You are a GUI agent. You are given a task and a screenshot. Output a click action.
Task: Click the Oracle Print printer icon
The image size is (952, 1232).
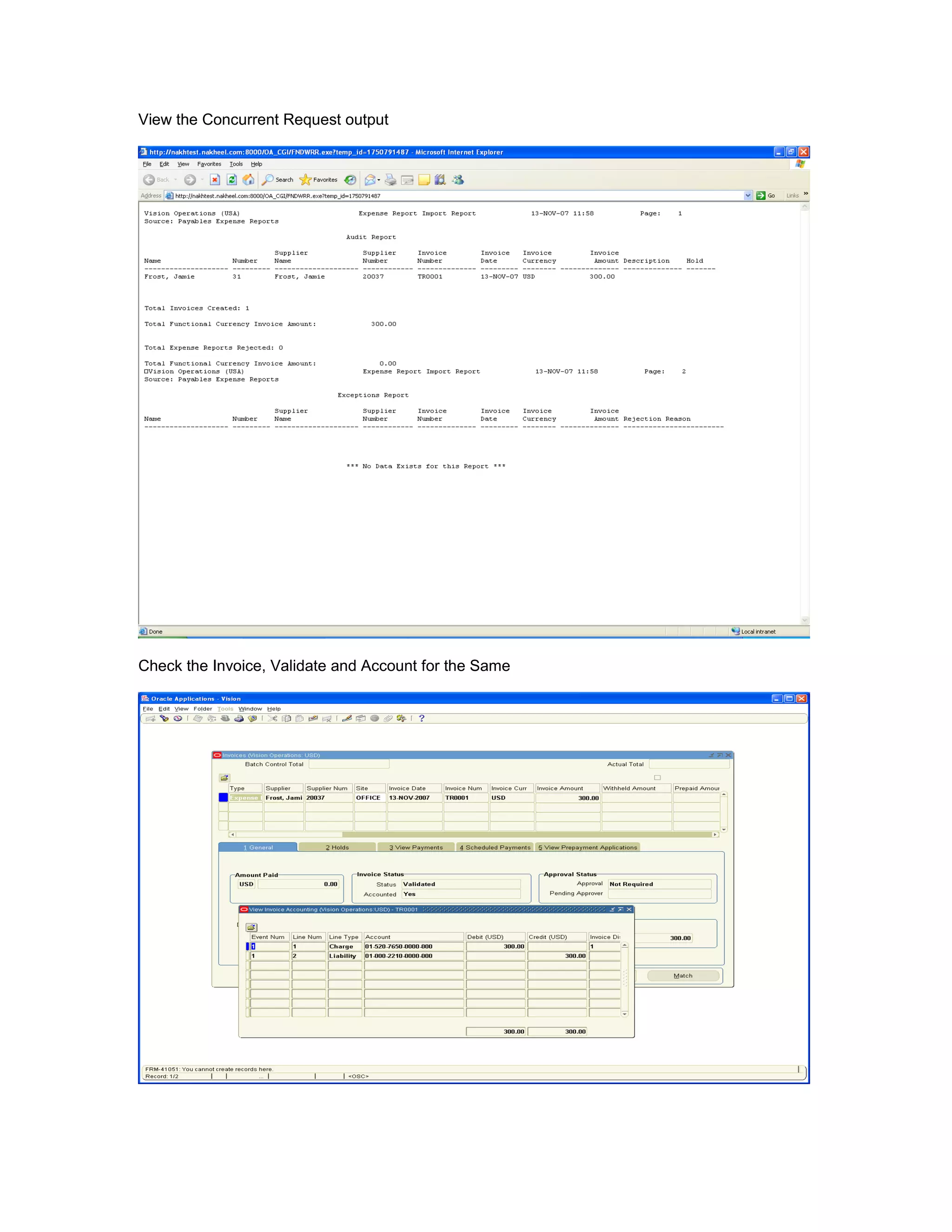[x=238, y=718]
